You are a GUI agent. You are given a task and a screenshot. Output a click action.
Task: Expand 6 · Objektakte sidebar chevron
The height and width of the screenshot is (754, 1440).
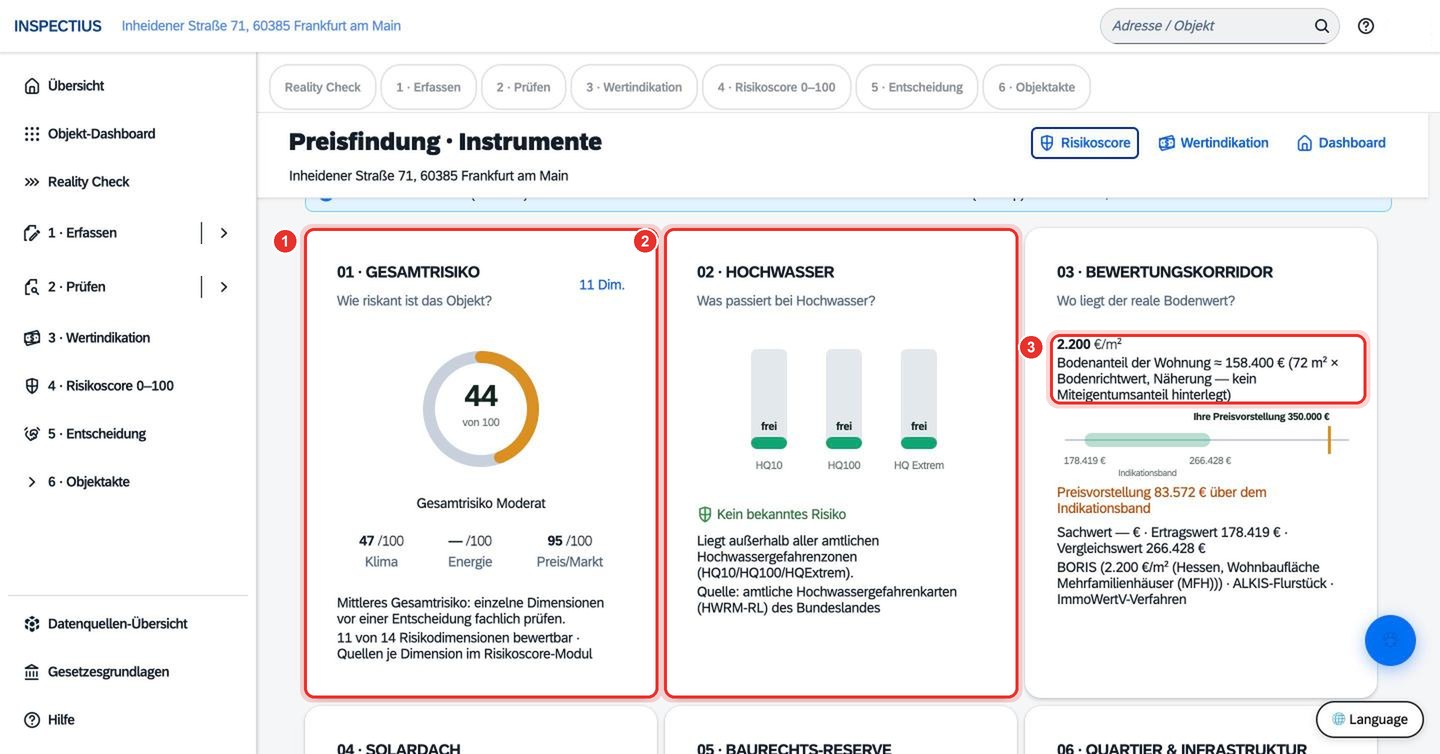(x=32, y=482)
